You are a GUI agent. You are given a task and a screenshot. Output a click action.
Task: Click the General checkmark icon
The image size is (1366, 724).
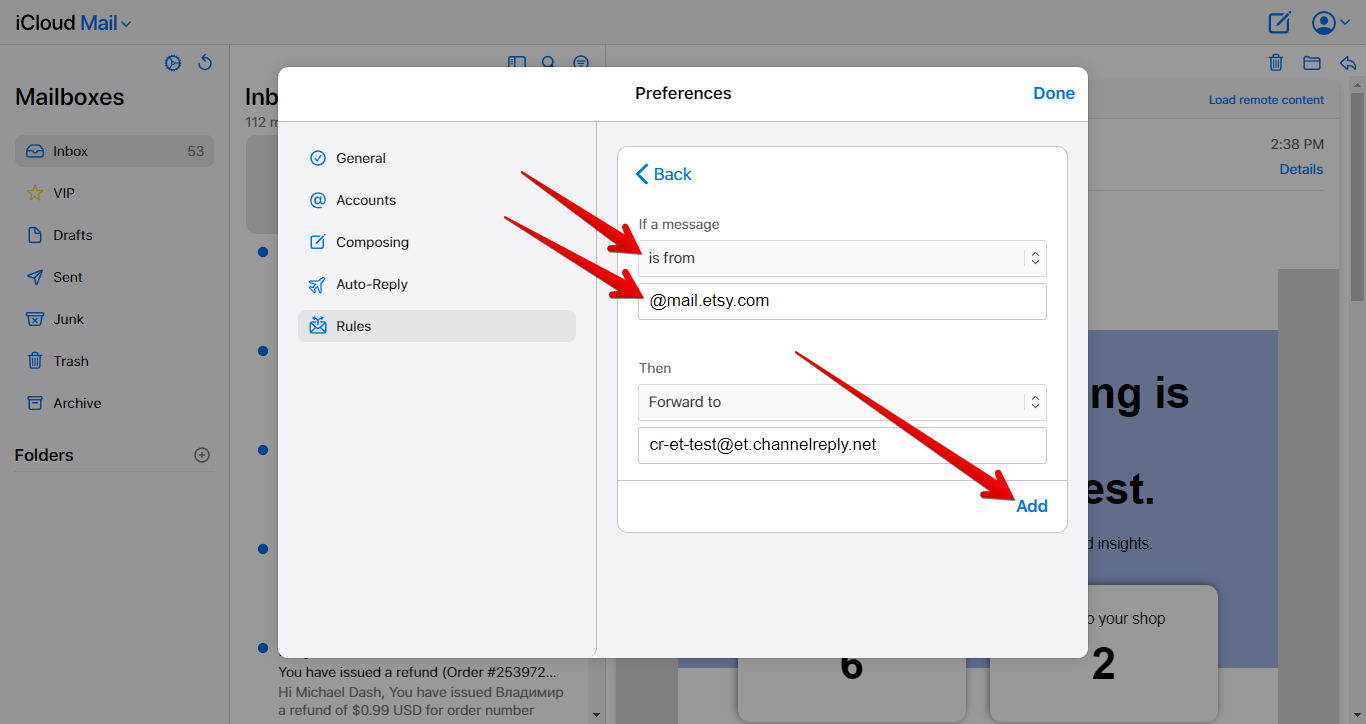coord(318,158)
